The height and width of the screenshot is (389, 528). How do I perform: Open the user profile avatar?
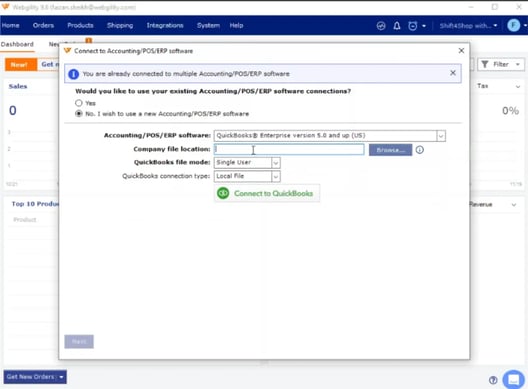[x=514, y=25]
